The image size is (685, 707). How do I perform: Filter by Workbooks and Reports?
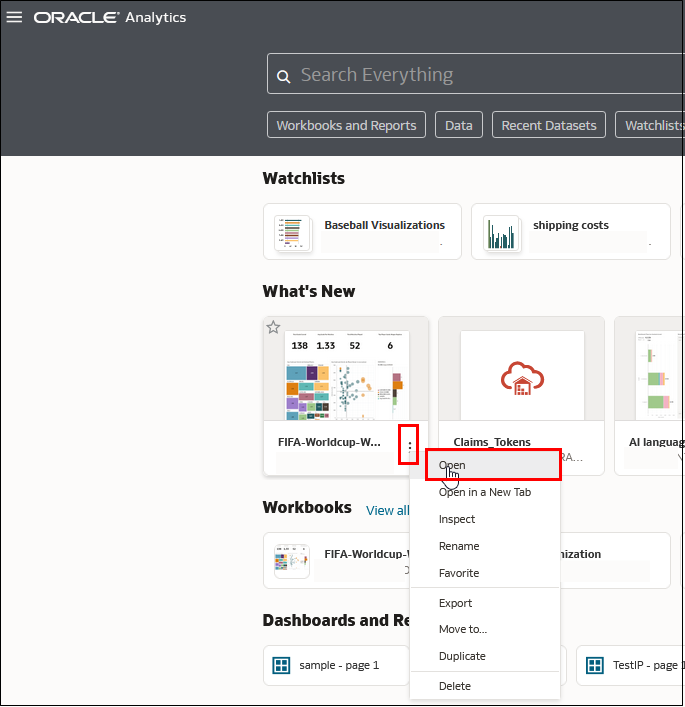[346, 125]
